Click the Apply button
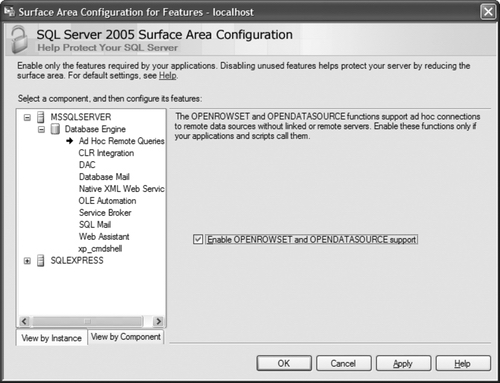 pos(403,363)
